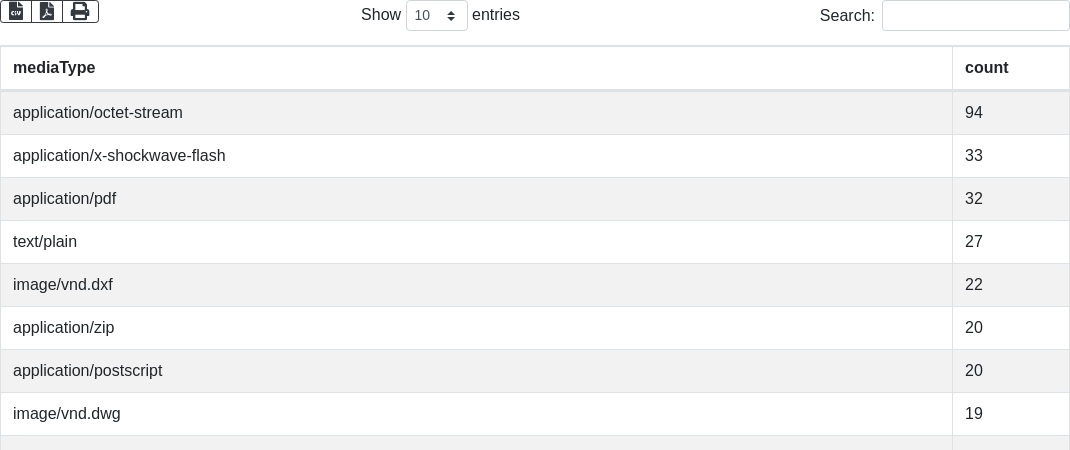Select the text/plain row

click(x=535, y=242)
